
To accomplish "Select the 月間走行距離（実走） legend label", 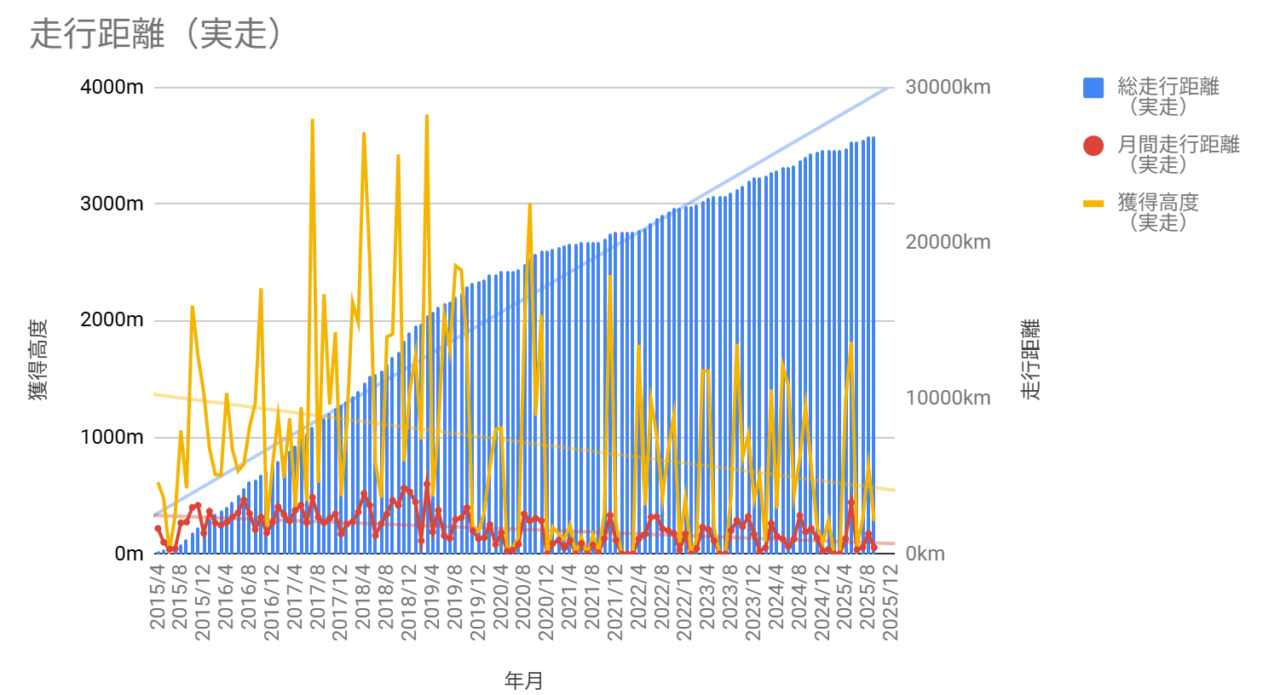I will (1178, 154).
